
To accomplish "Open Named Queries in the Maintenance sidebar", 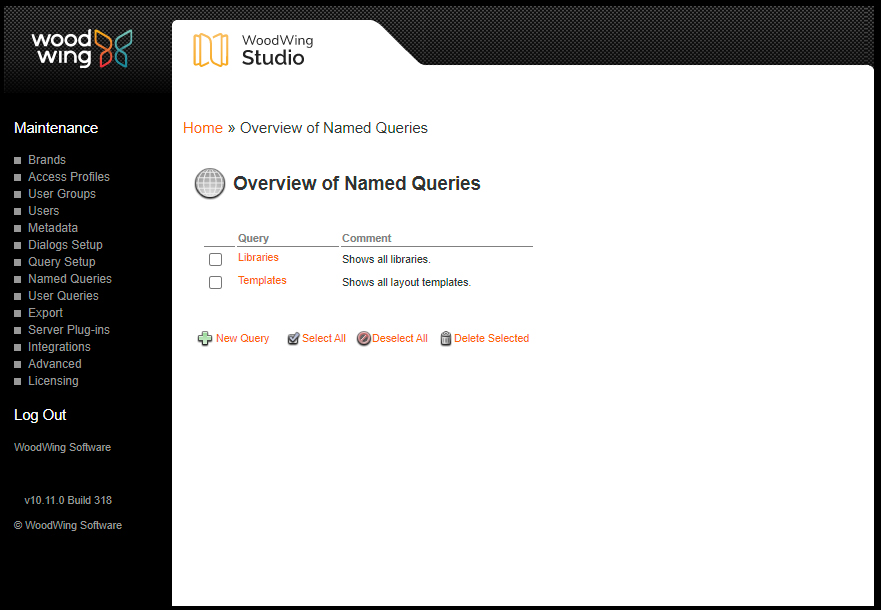I will click(x=69, y=278).
